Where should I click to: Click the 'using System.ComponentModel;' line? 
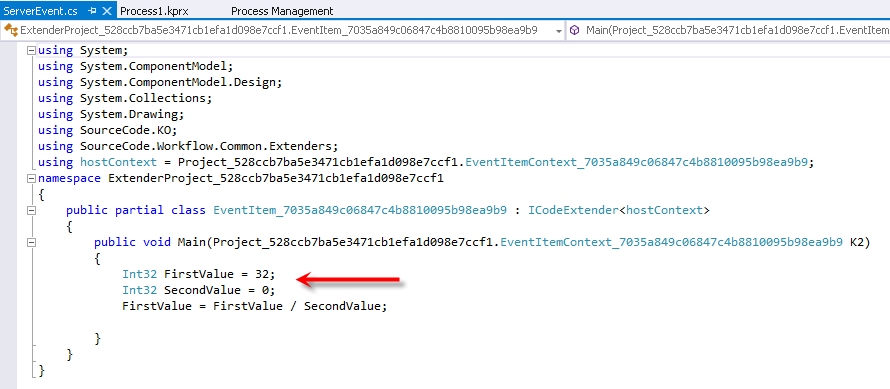tap(136, 66)
